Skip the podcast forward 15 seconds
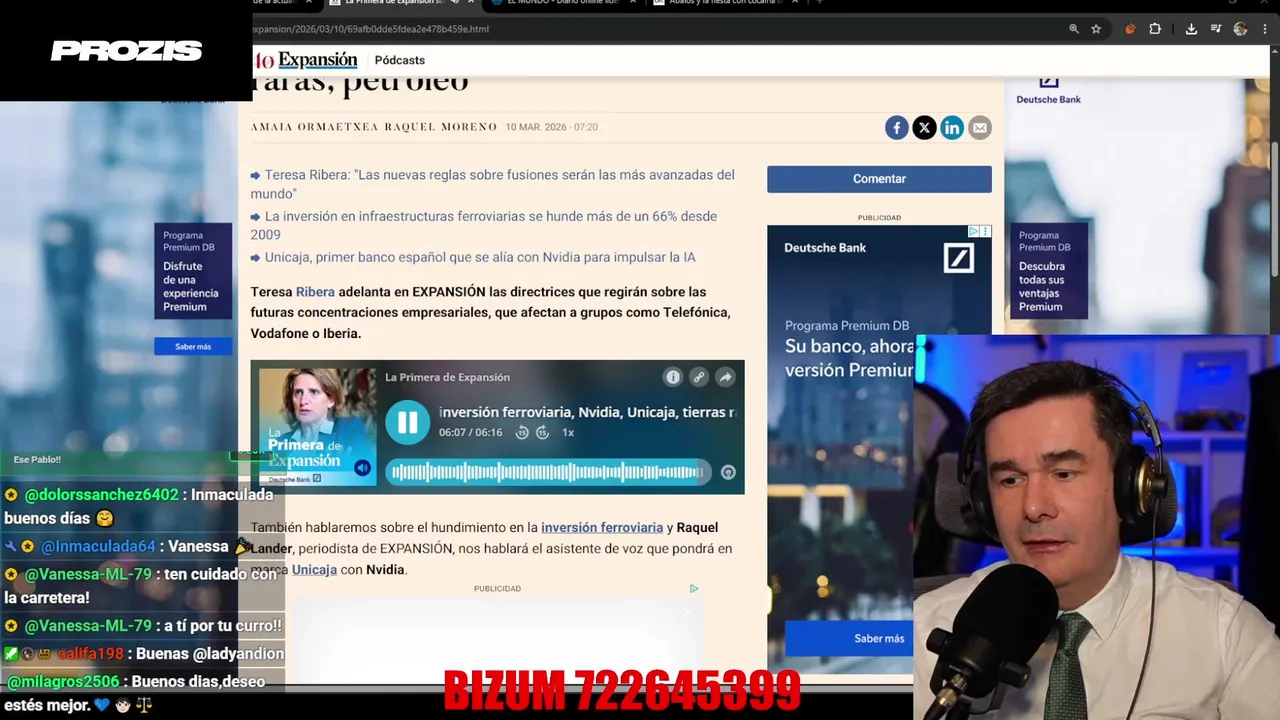 click(542, 433)
